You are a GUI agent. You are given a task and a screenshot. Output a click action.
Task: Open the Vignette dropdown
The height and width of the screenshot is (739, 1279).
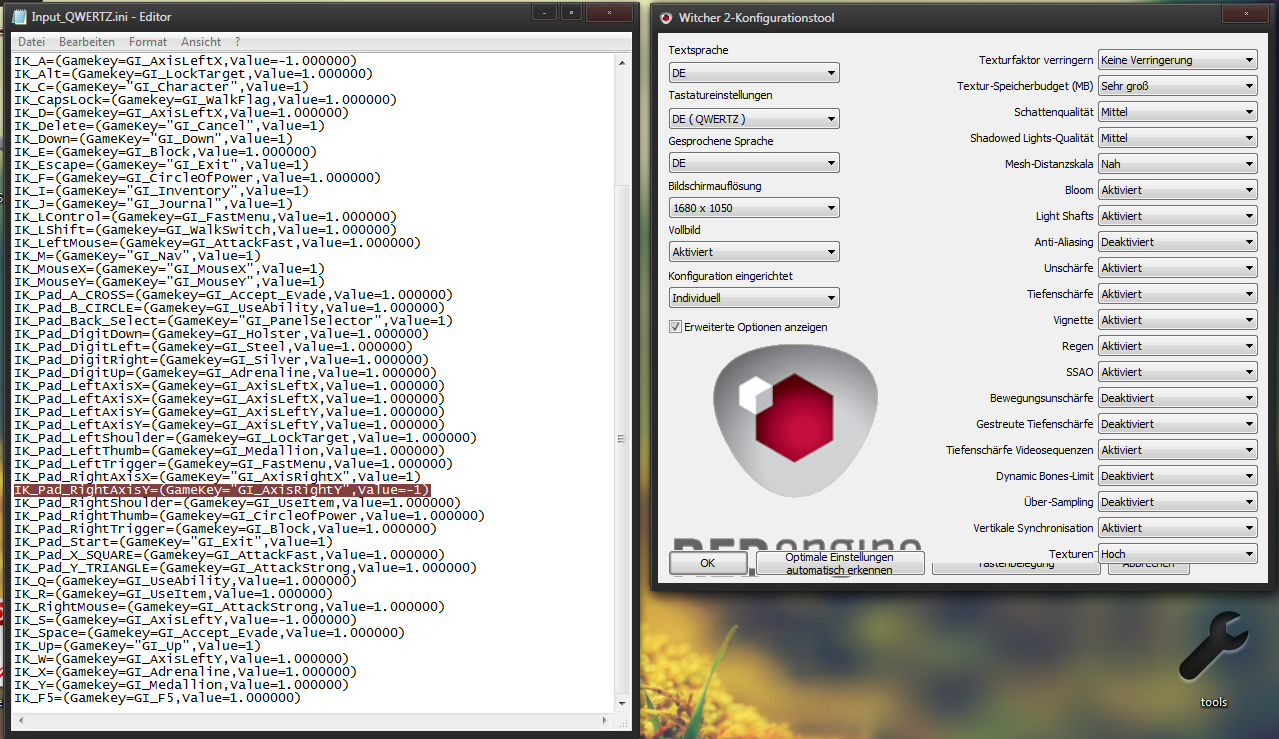pyautogui.click(x=1177, y=320)
